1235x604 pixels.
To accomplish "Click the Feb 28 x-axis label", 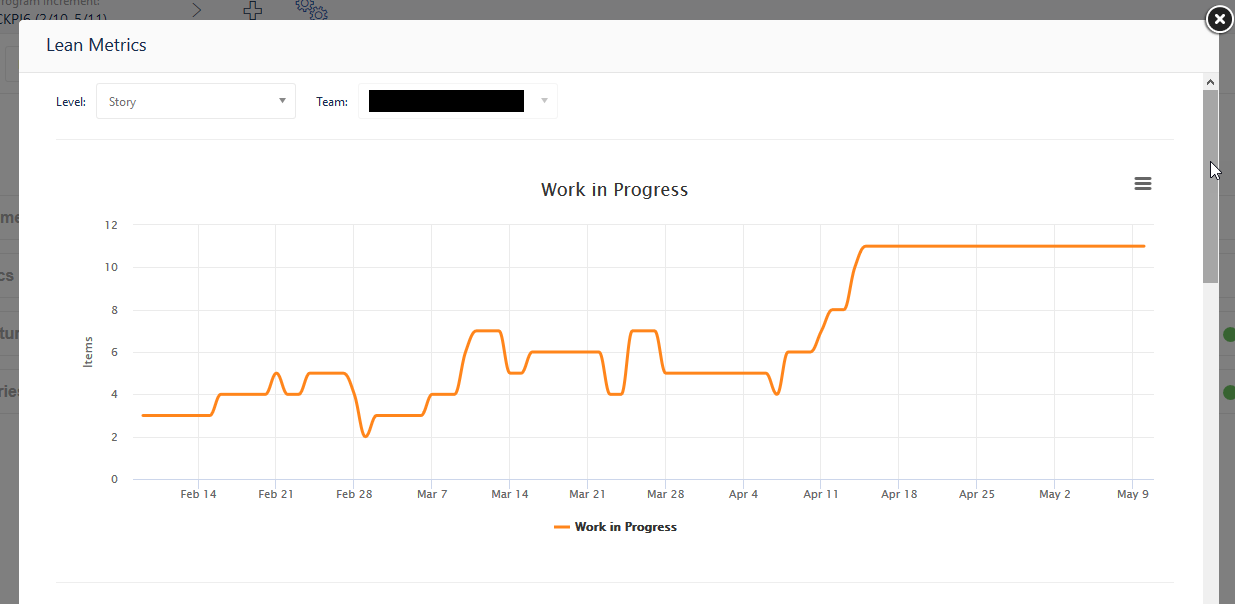I will coord(354,494).
